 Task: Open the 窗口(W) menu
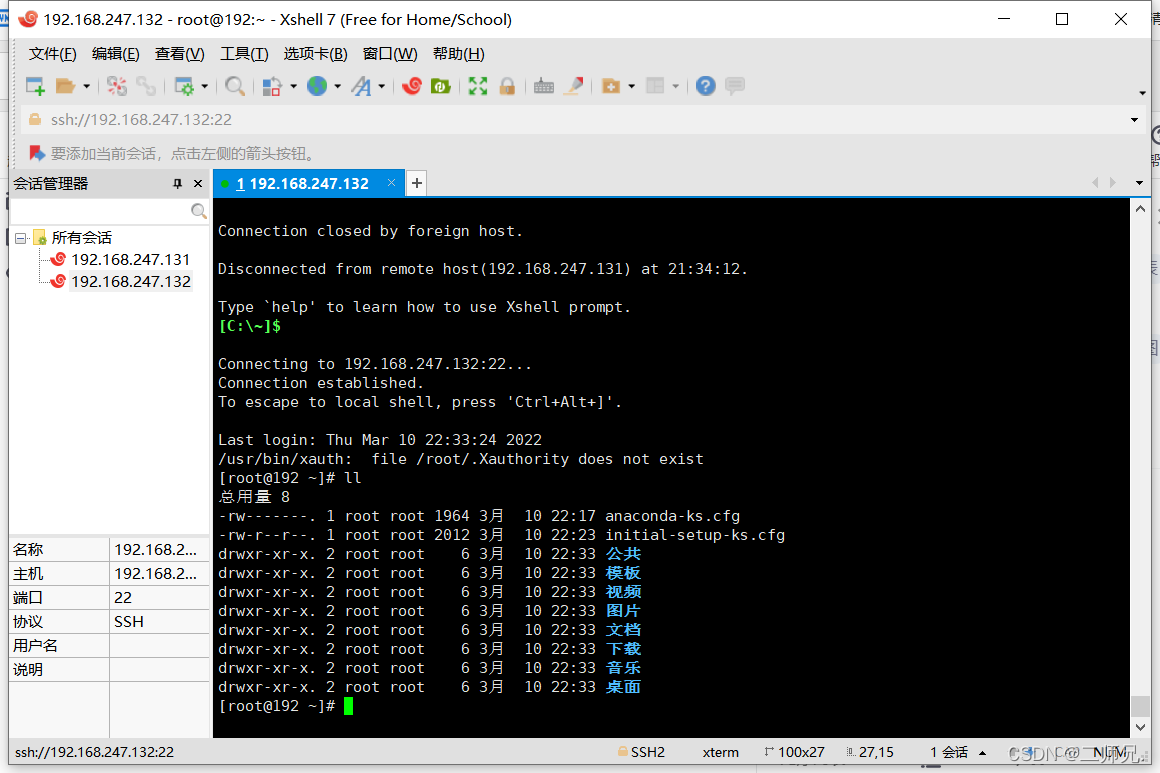390,53
